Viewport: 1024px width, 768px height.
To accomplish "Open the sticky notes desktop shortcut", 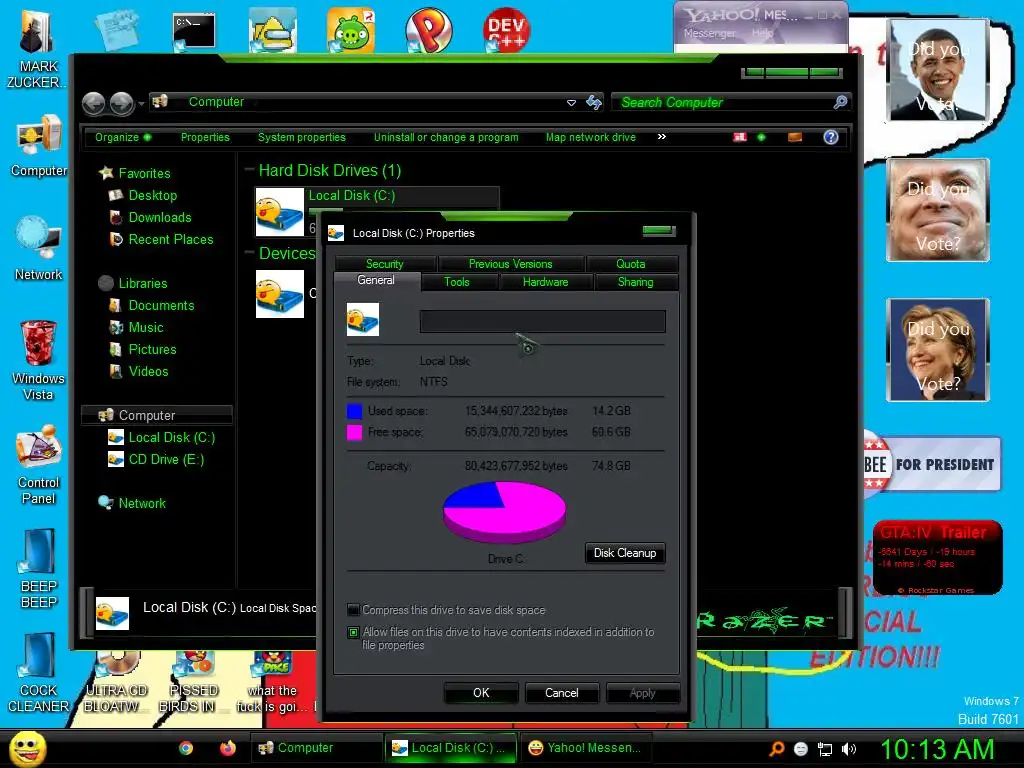I will (116, 30).
